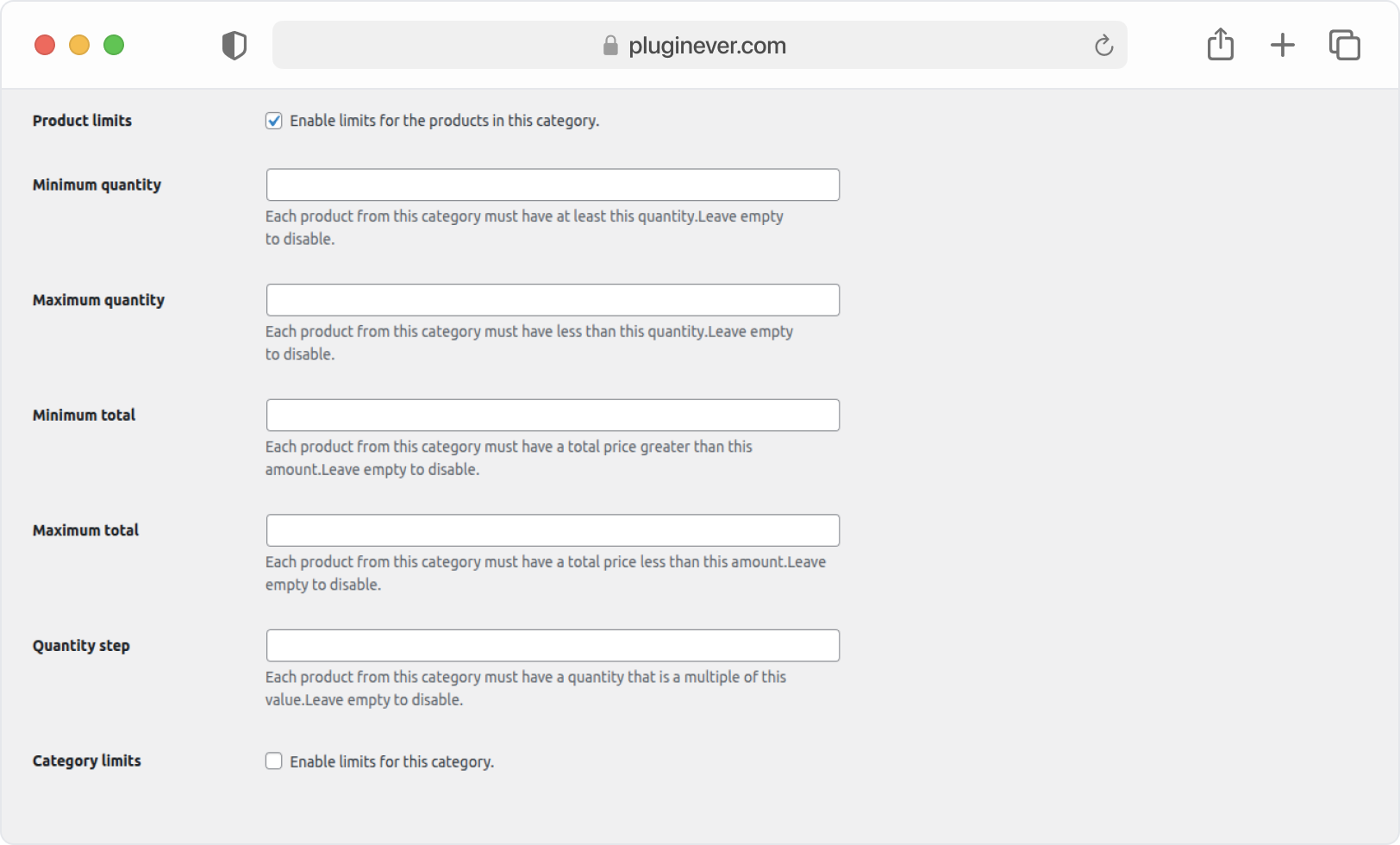Minimize the window with the yellow button
The height and width of the screenshot is (845, 1400).
pyautogui.click(x=79, y=45)
